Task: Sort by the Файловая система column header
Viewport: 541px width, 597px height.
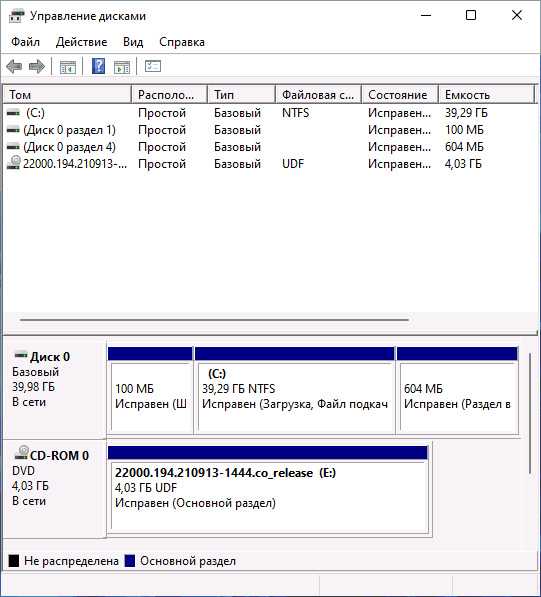Action: (x=318, y=94)
